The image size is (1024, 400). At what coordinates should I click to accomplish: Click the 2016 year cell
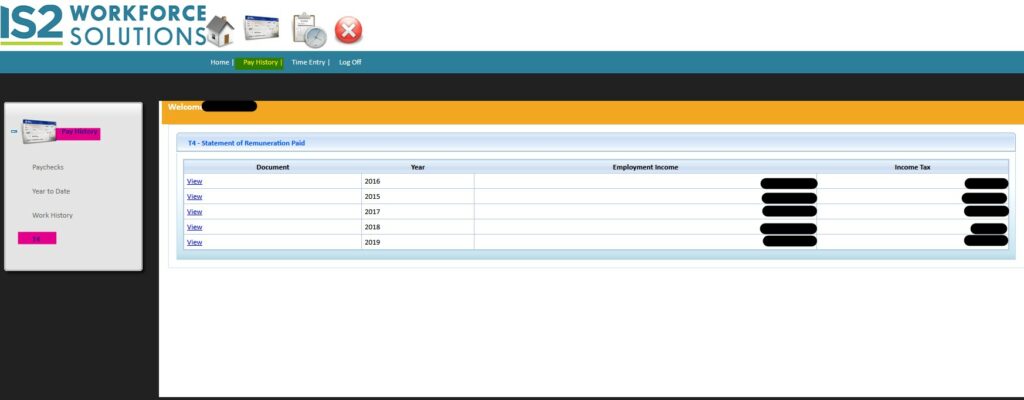pos(418,181)
